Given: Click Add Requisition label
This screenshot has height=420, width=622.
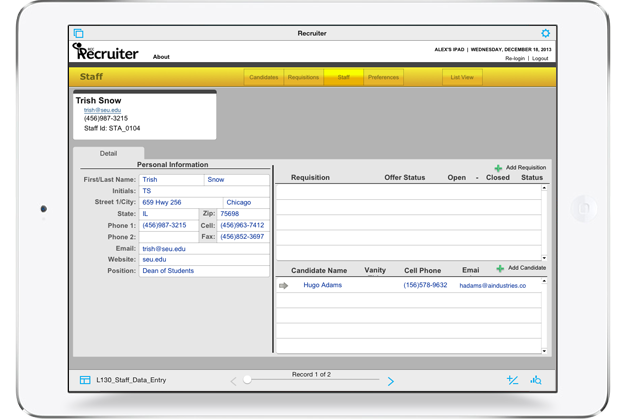Looking at the screenshot, I should click(x=526, y=168).
